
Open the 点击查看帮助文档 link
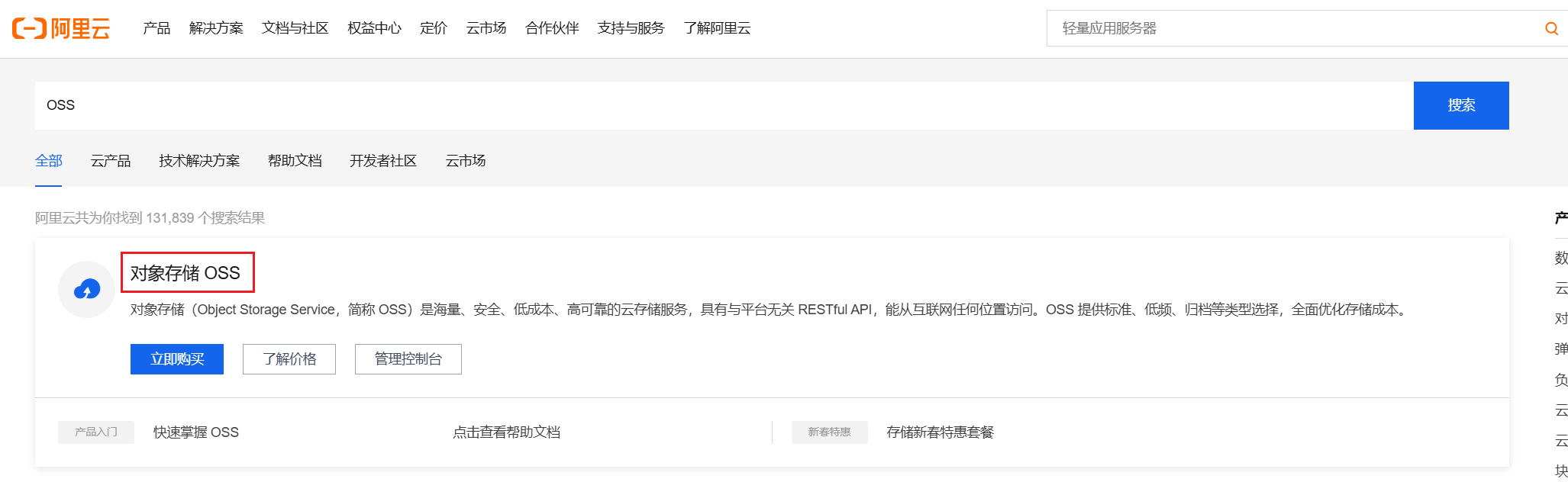[x=507, y=432]
